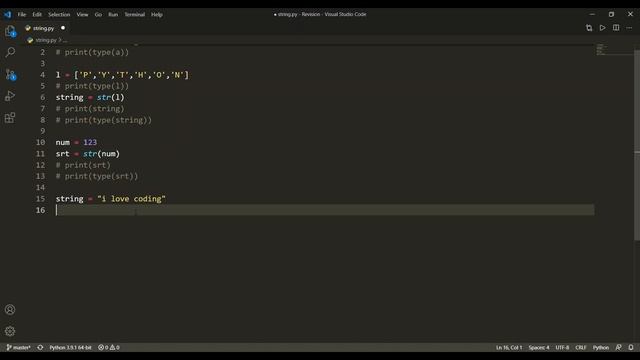Click the feedback icon in status bar

619,347
